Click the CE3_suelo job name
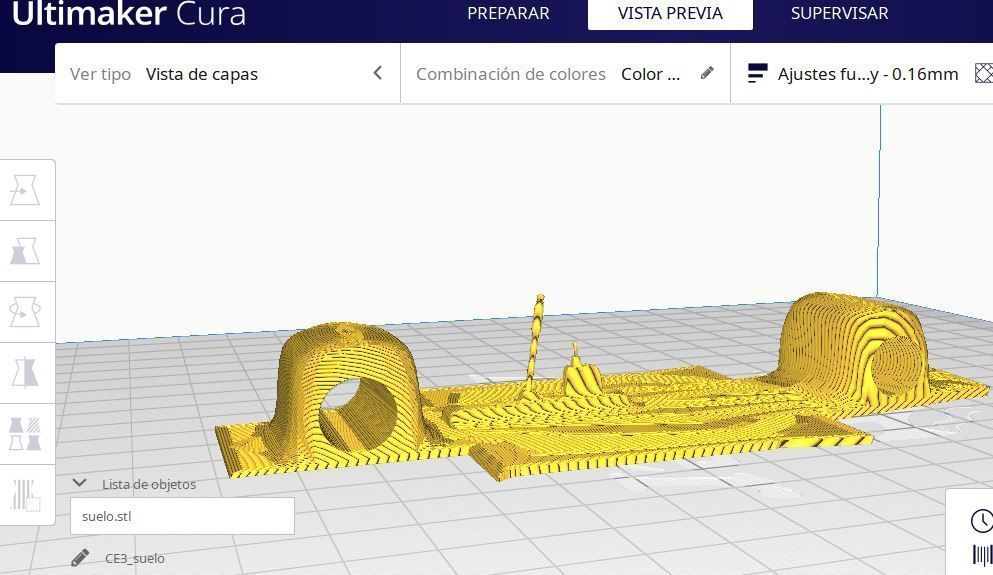Image resolution: width=993 pixels, height=575 pixels. click(x=135, y=559)
